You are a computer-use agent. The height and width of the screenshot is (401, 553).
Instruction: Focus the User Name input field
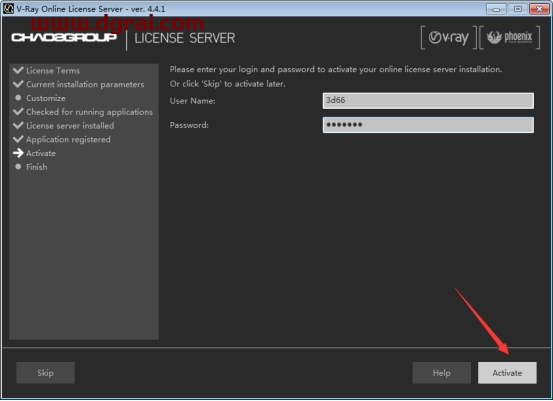[428, 101]
